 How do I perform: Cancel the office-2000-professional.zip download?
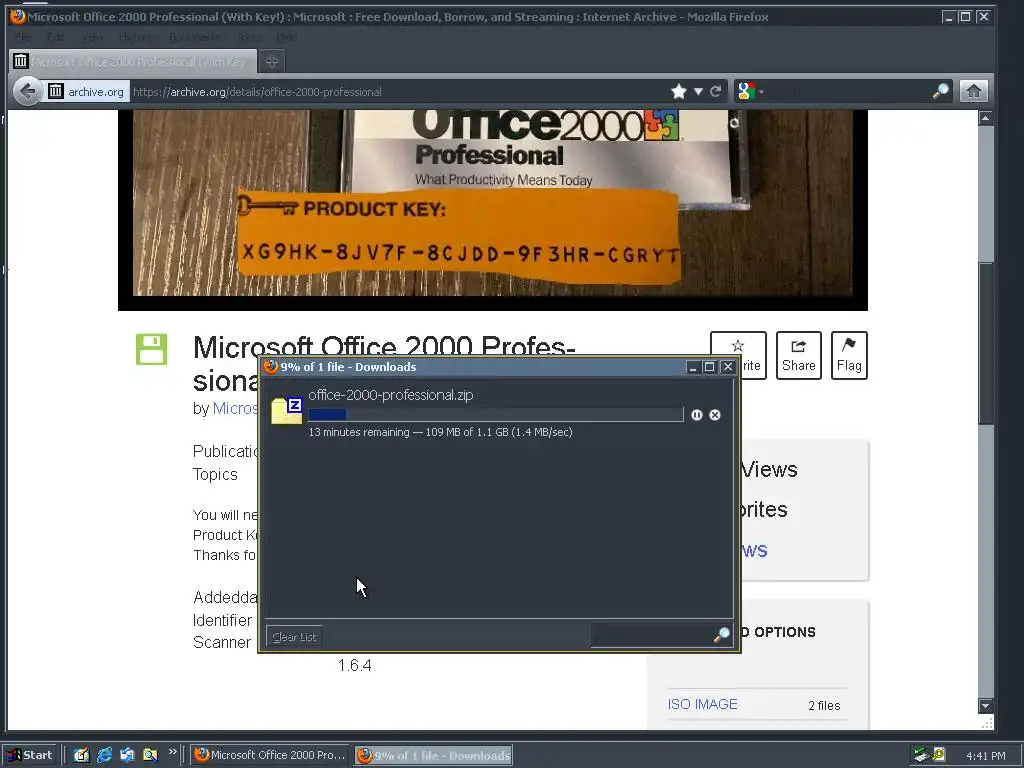point(715,415)
